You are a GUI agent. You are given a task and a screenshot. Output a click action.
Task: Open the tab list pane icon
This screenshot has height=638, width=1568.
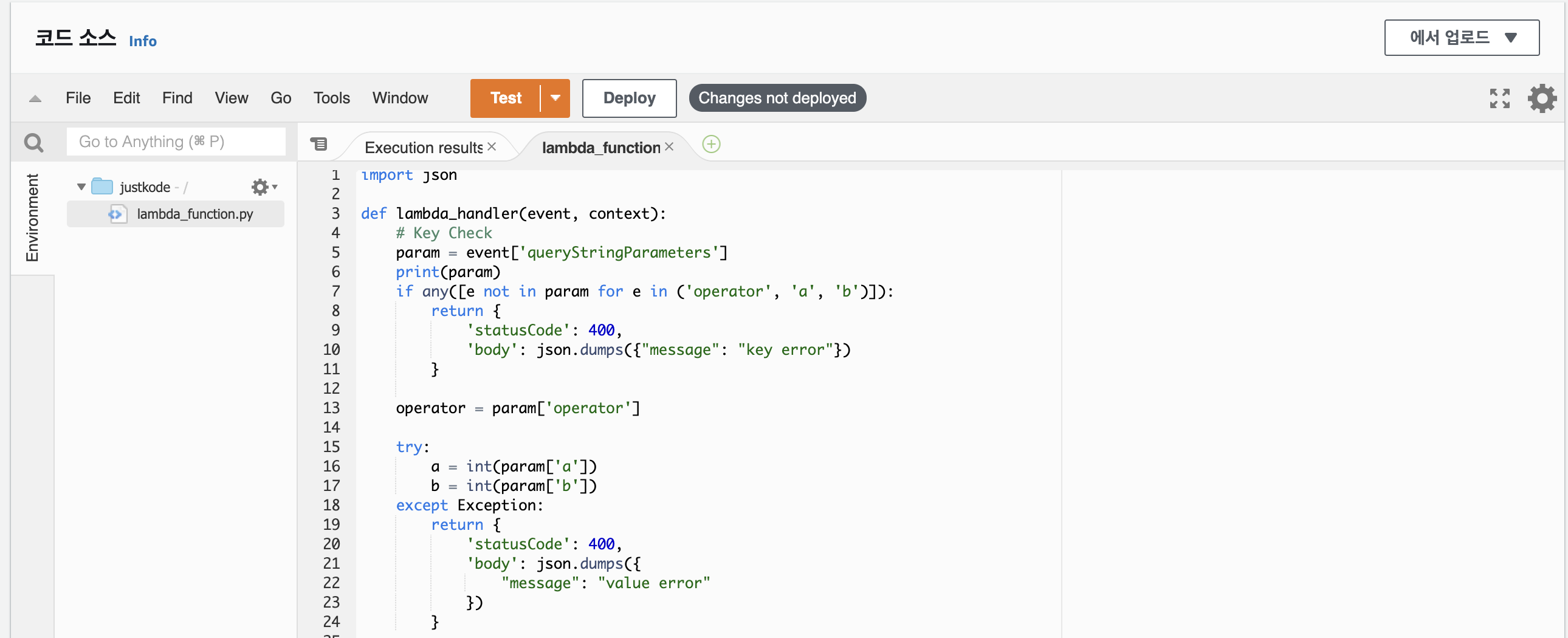[318, 143]
